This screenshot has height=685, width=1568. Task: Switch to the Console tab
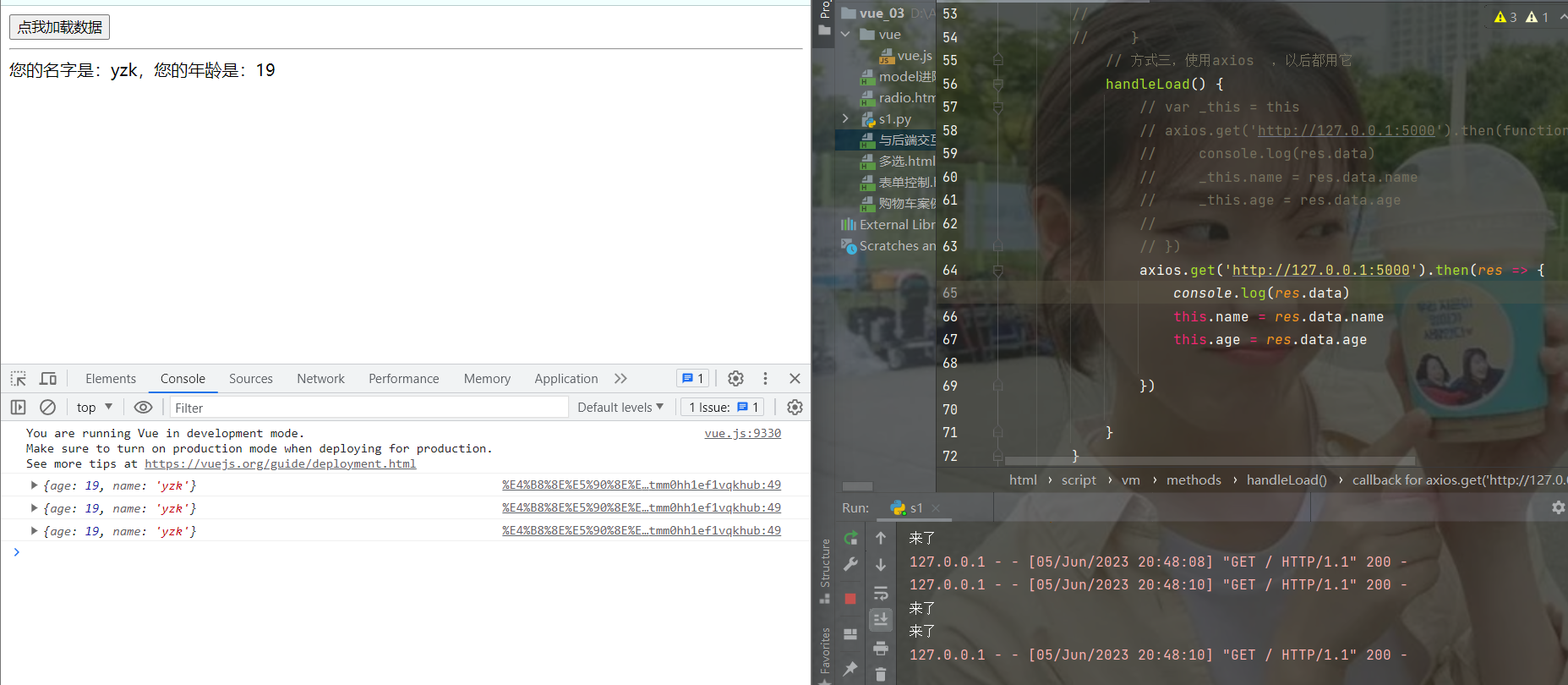(183, 379)
